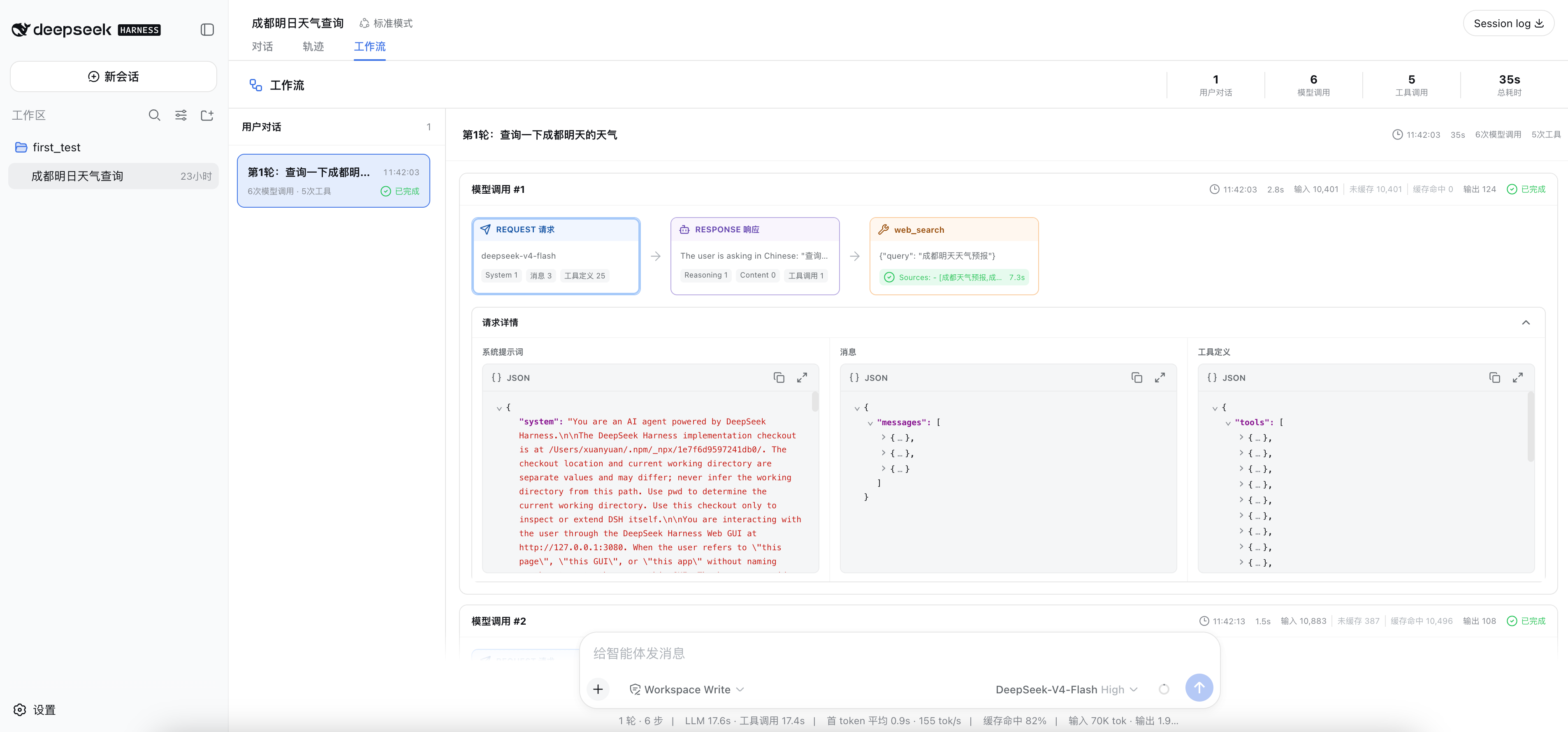Click the Content 0 tag
Viewport: 1568px width, 732px height.
pyautogui.click(x=757, y=276)
